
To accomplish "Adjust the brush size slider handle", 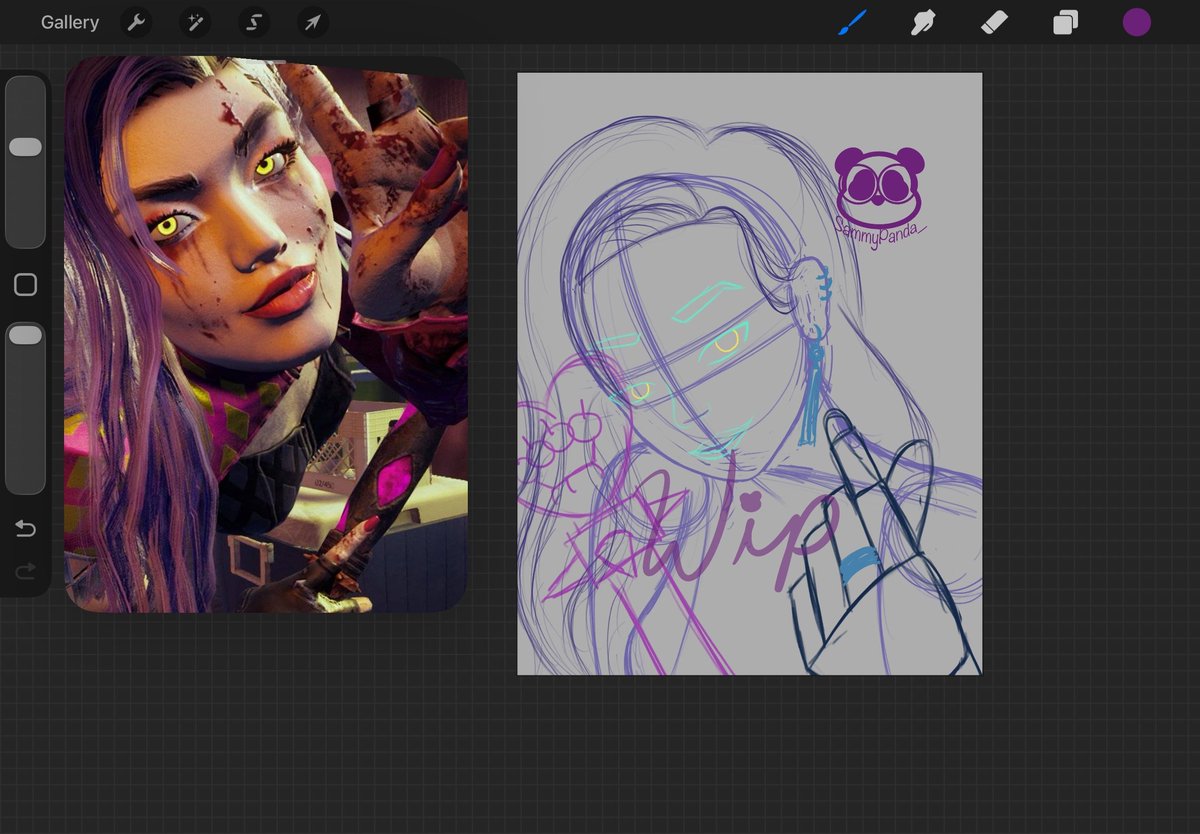I will [x=25, y=147].
